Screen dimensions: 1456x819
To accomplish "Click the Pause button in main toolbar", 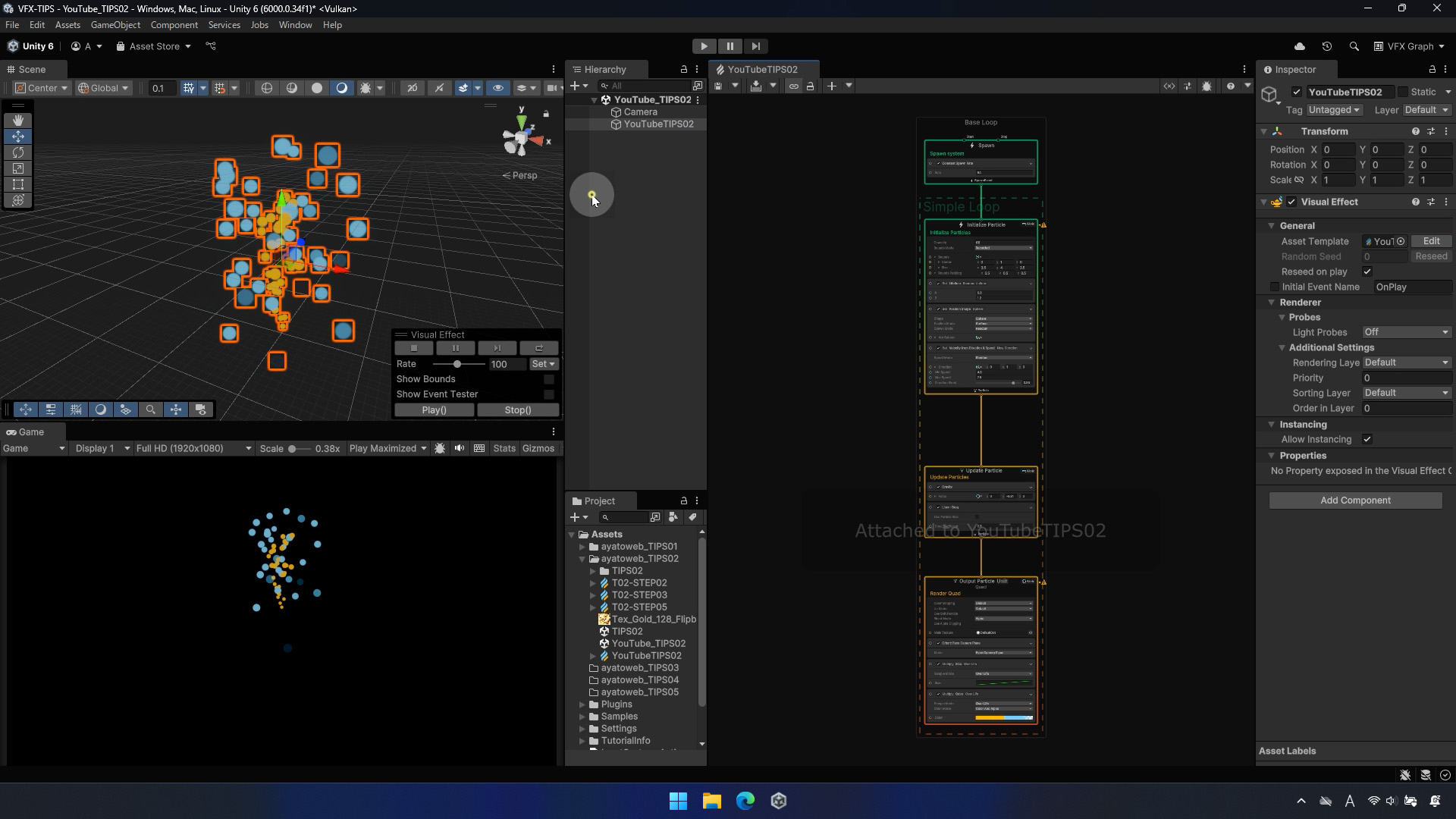I will click(730, 46).
